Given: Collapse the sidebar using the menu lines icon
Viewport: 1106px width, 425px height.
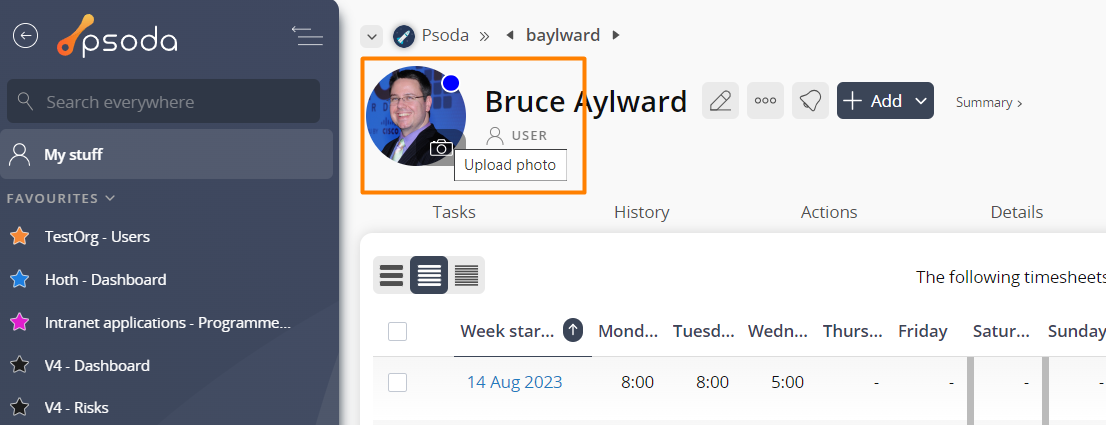Looking at the screenshot, I should click(x=308, y=35).
